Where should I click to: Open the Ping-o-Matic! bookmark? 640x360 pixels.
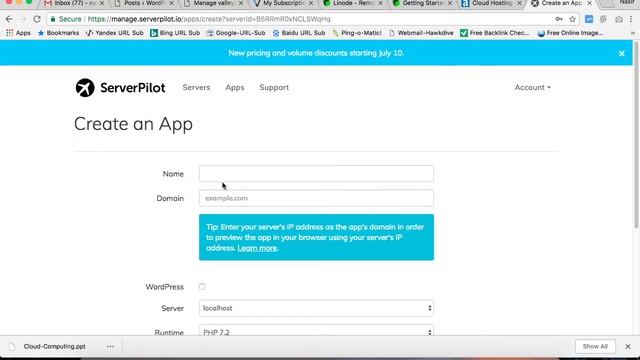(357, 33)
